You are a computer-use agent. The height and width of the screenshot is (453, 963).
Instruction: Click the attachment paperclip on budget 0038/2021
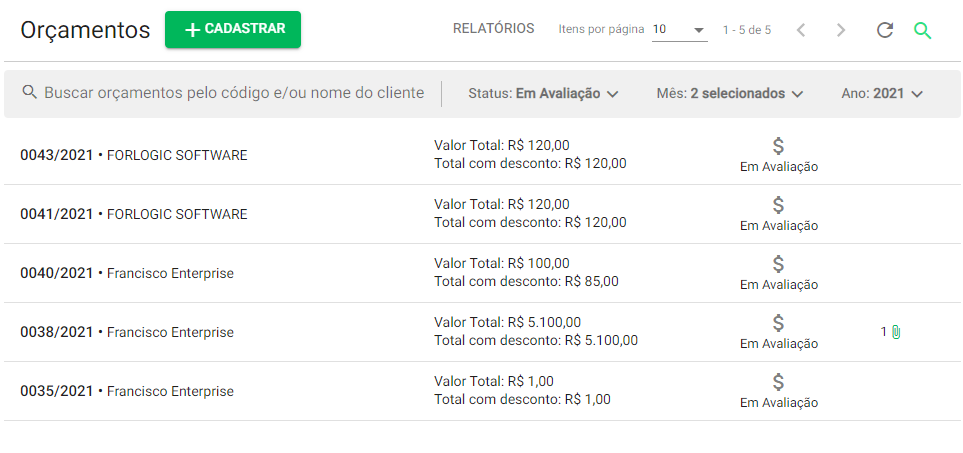896,332
